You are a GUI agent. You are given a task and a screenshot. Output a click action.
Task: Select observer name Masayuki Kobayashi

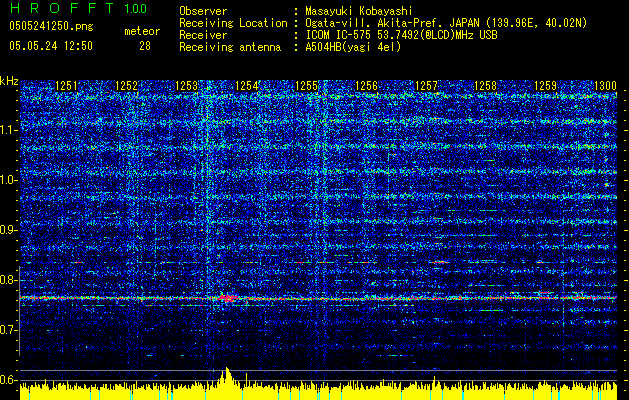[359, 11]
